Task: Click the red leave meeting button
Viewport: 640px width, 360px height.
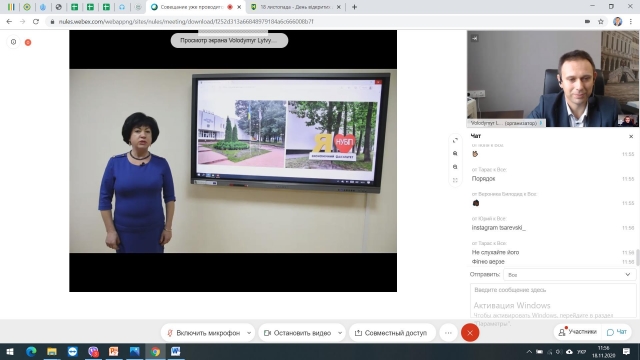Action: click(x=470, y=333)
